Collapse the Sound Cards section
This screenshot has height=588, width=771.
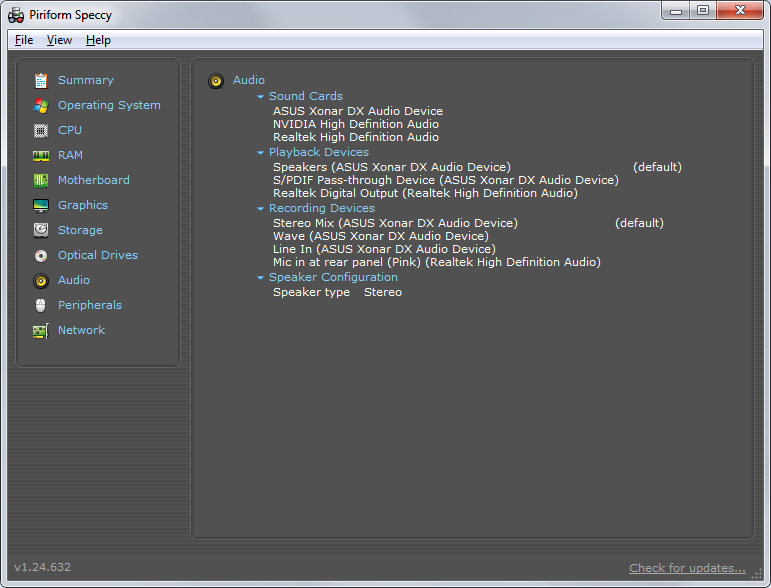tap(261, 97)
